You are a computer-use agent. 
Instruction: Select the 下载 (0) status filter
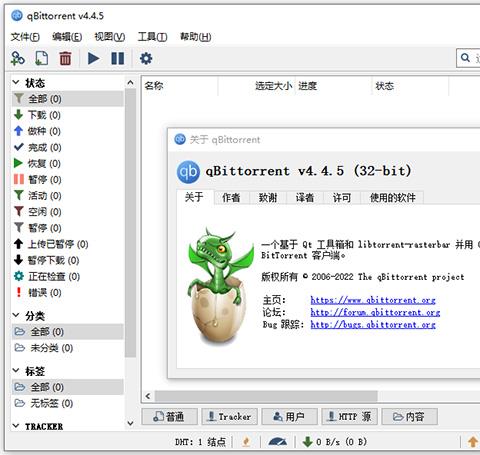(x=68, y=115)
